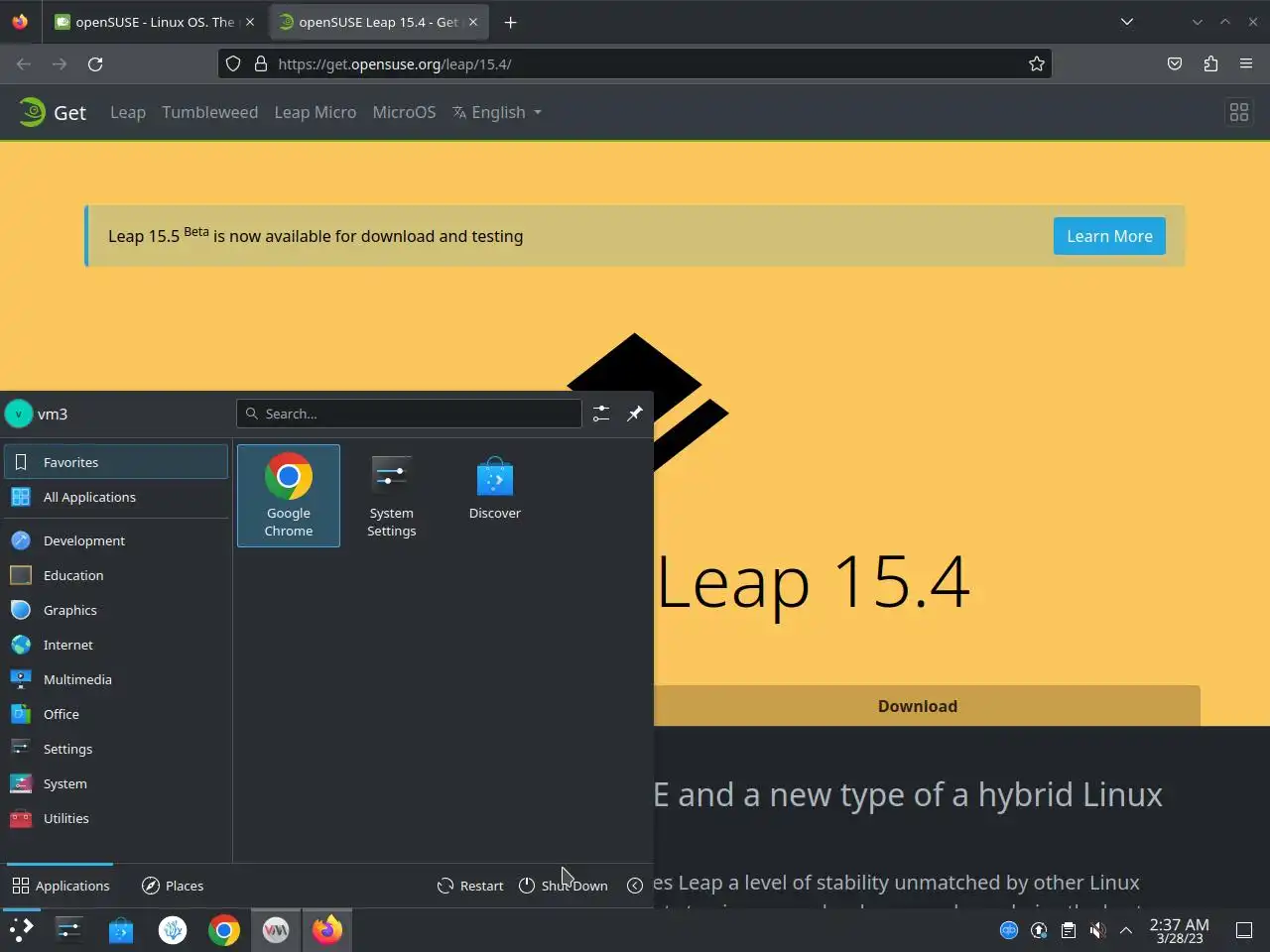Click the Shut Down button
Screen dimensions: 1270x952
click(564, 886)
